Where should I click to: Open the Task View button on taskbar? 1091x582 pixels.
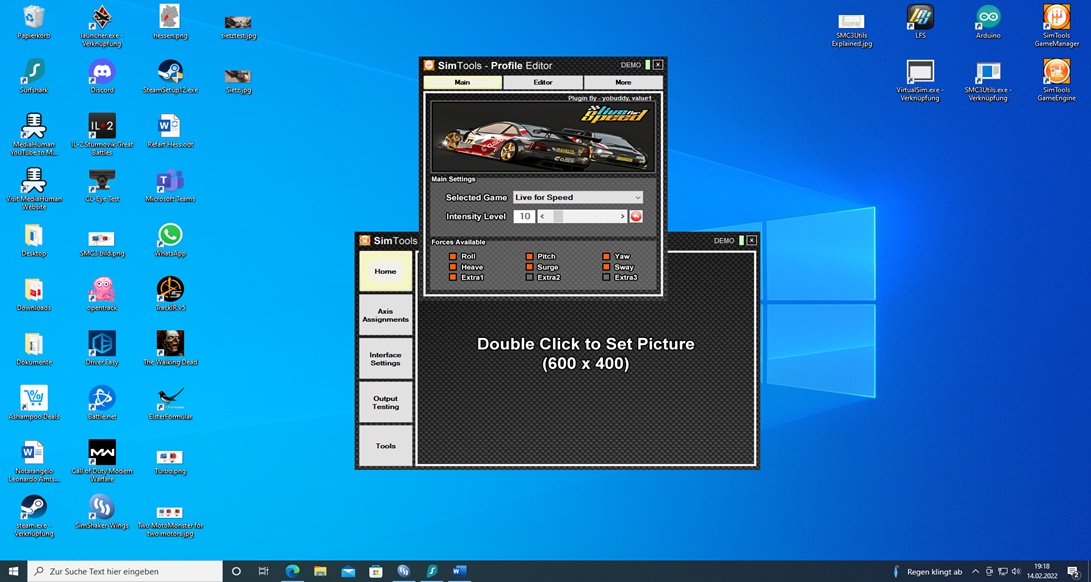point(264,571)
